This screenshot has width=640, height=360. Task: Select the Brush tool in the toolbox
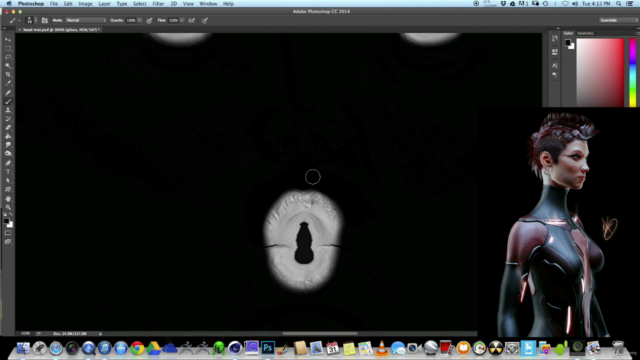[8, 101]
